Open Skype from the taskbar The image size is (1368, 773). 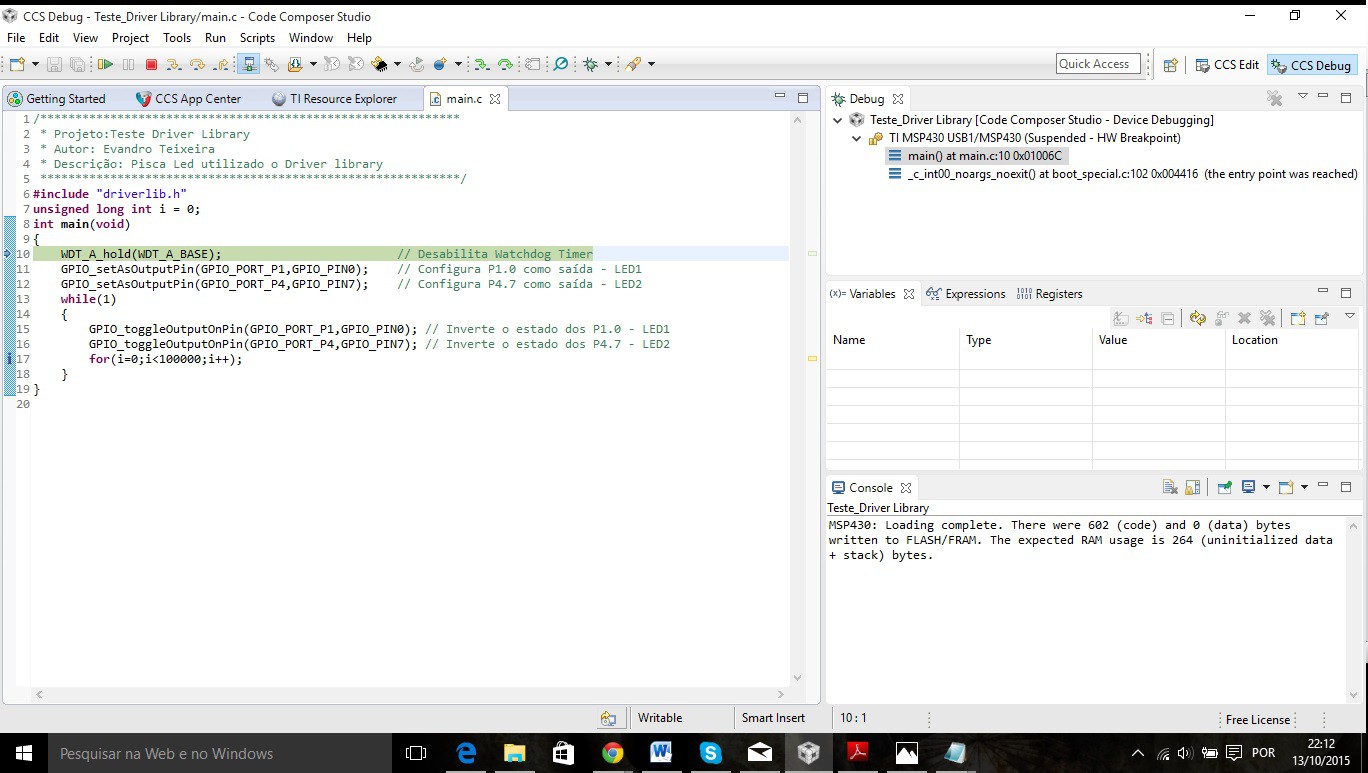point(710,753)
